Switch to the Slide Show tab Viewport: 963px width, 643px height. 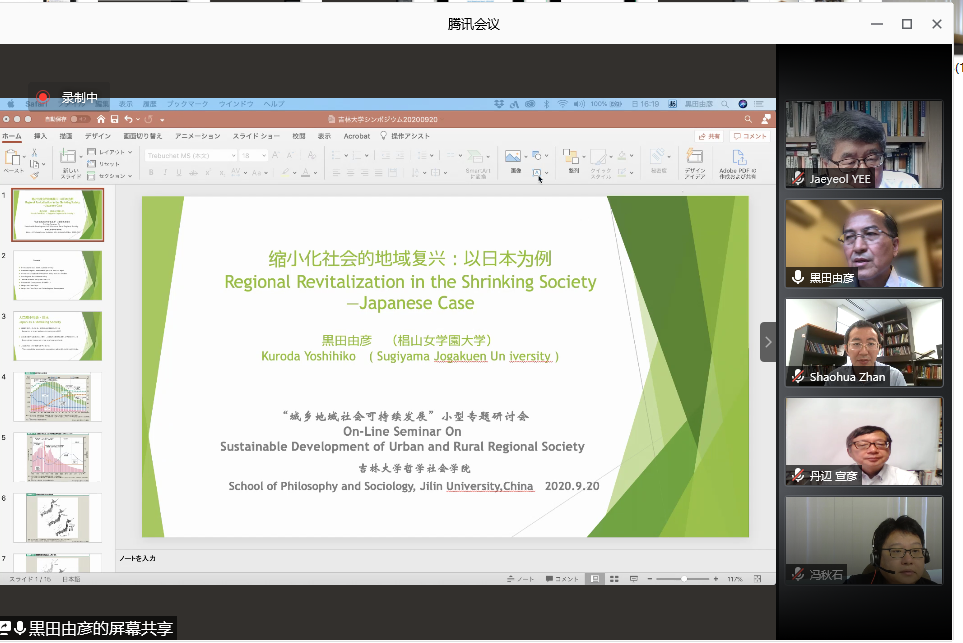[x=256, y=136]
